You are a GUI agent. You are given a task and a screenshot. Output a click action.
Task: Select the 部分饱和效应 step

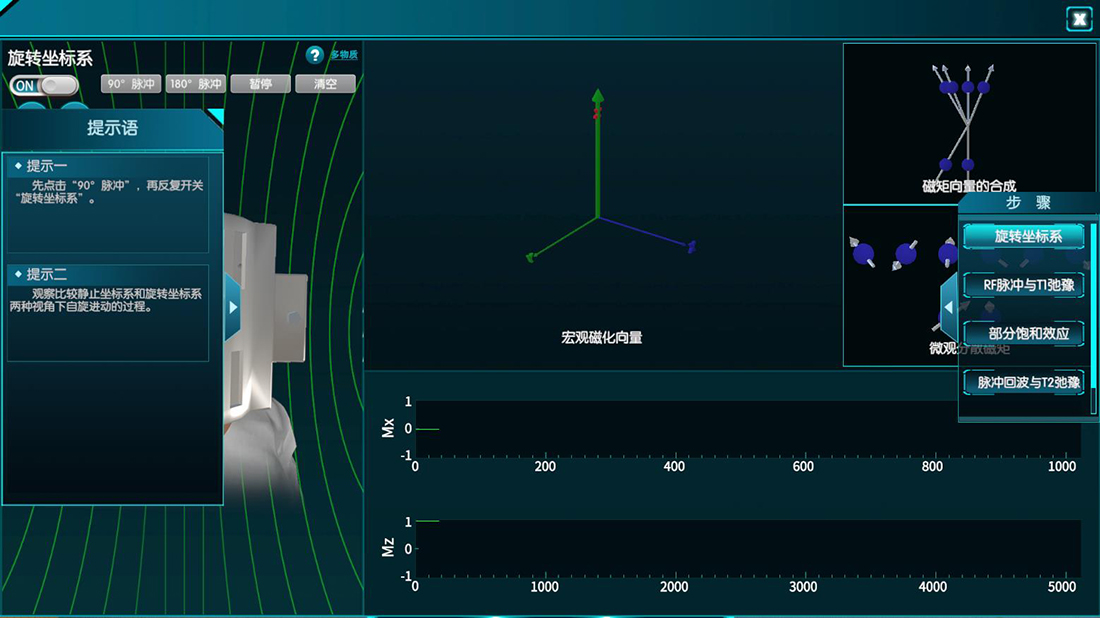click(1024, 333)
